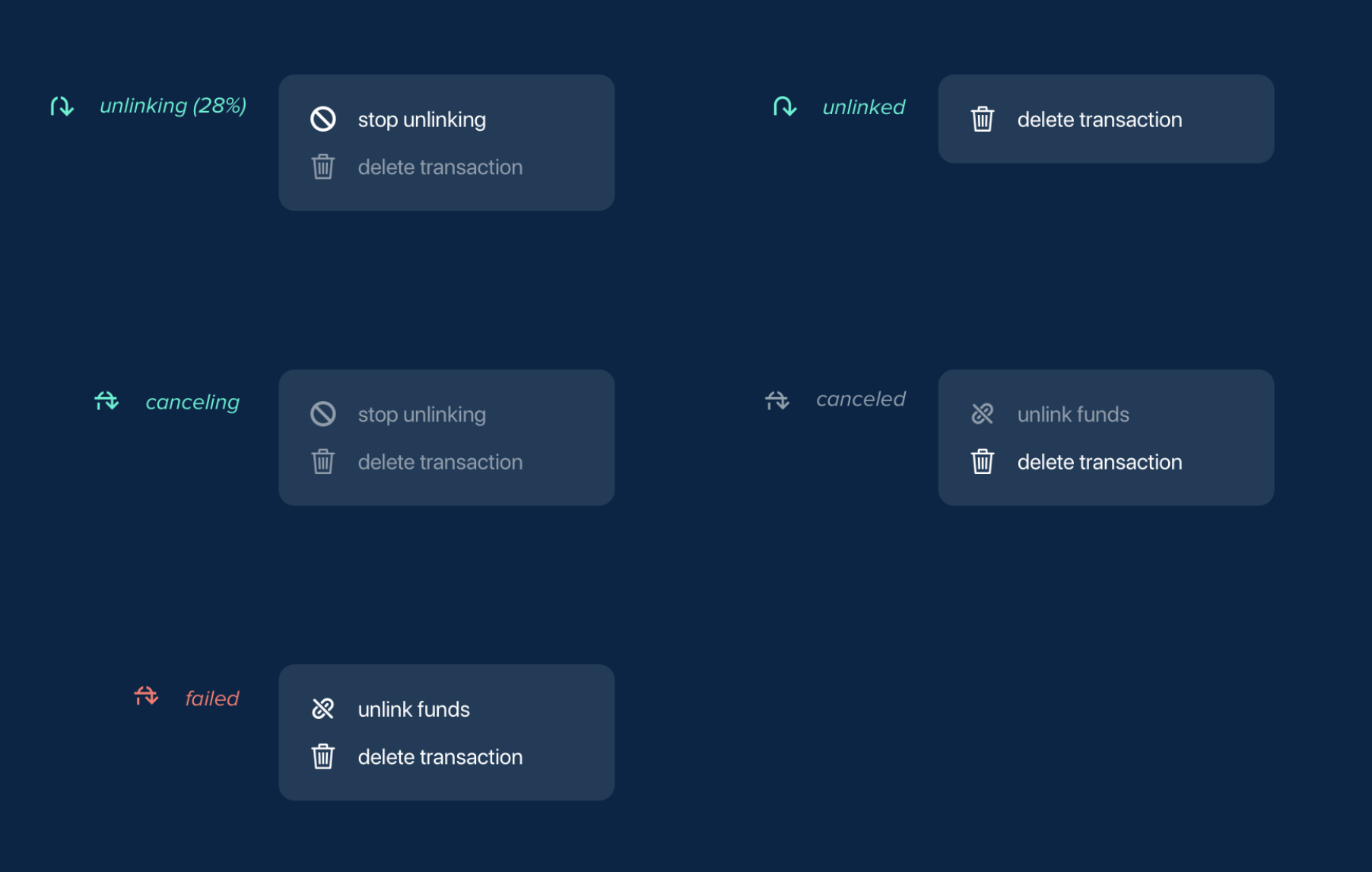
Task: Click the "failed" status text
Action: click(x=212, y=697)
